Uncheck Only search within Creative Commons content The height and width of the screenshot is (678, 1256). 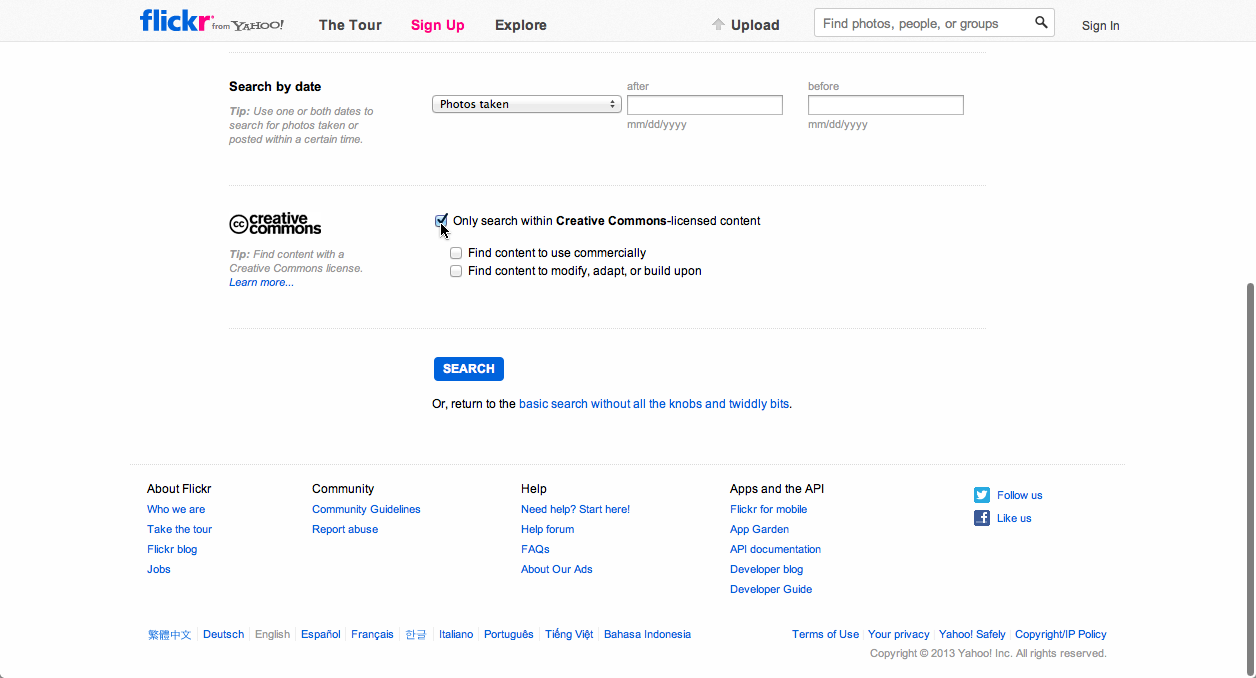441,221
